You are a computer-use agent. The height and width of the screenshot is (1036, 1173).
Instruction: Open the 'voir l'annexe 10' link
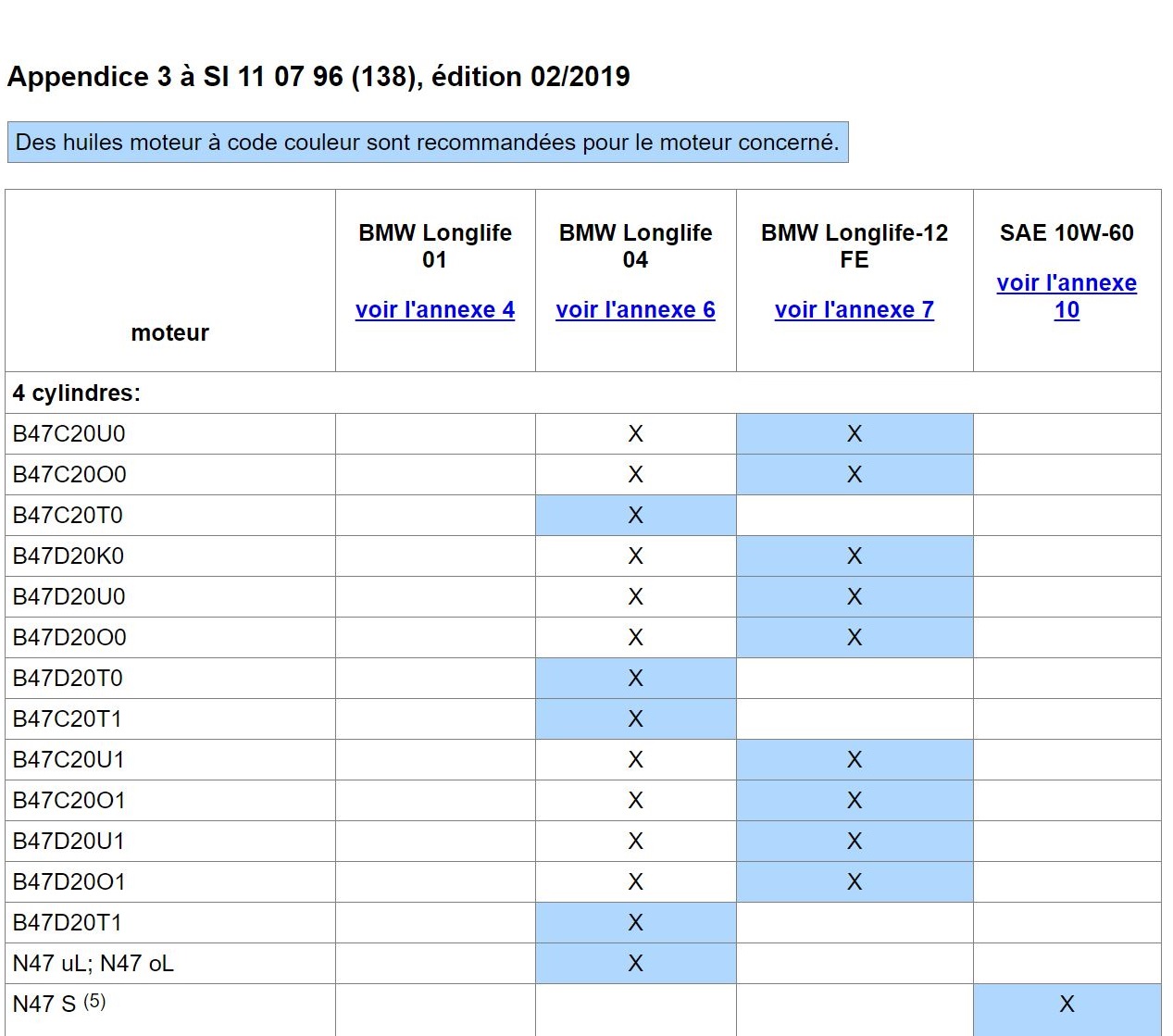coord(1067,296)
